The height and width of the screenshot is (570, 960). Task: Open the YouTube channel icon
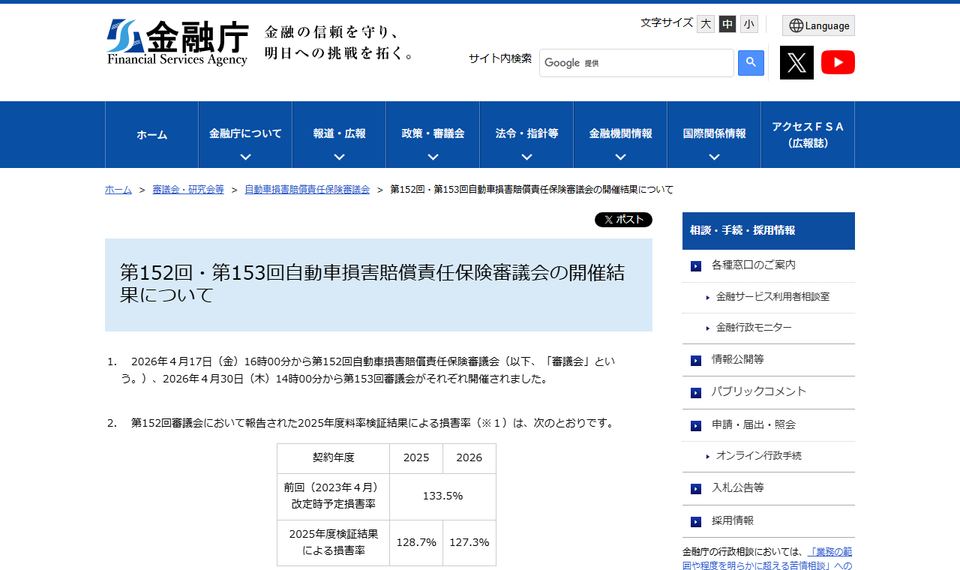[838, 62]
